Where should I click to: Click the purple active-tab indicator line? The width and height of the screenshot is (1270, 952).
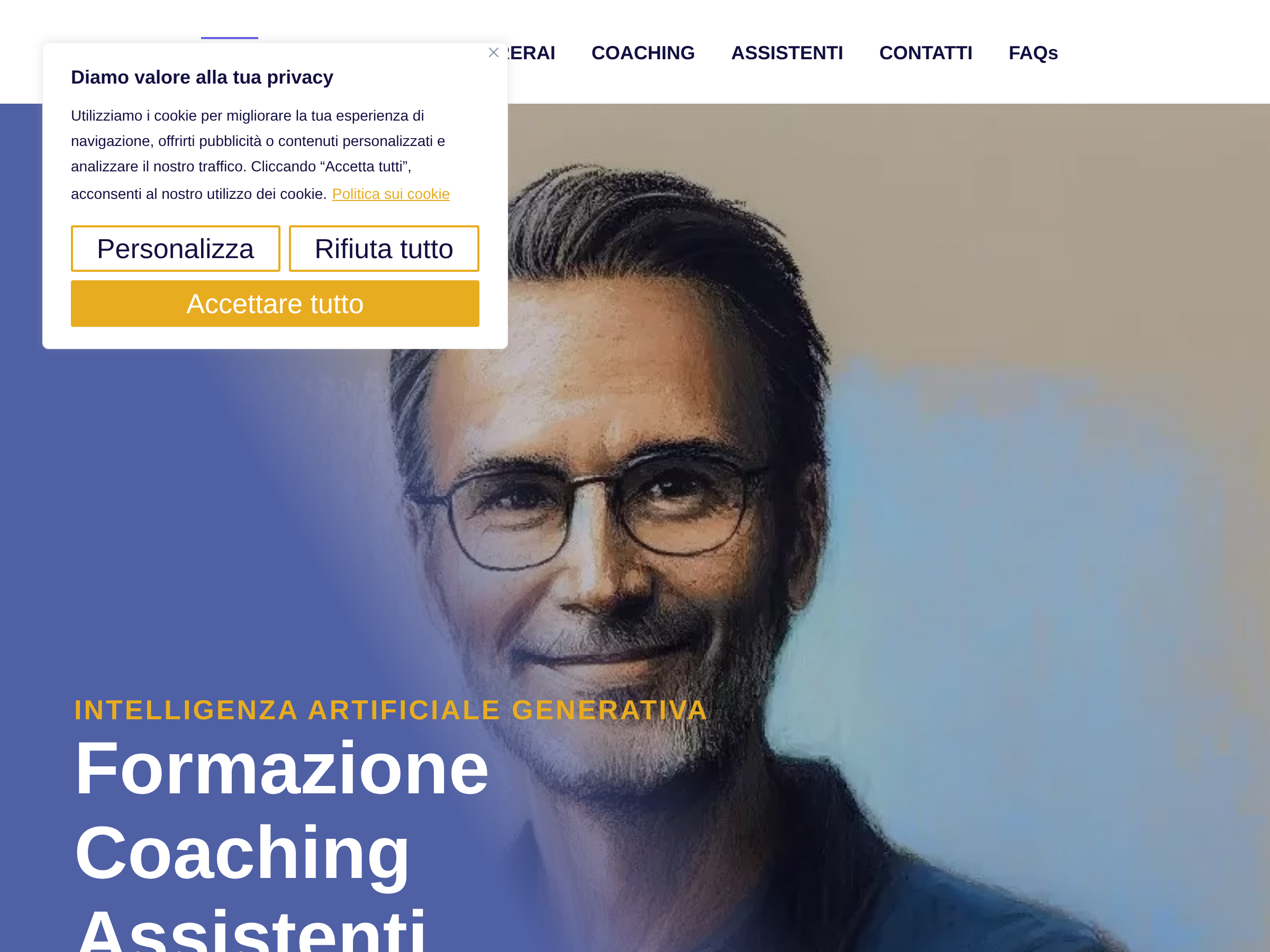point(230,38)
